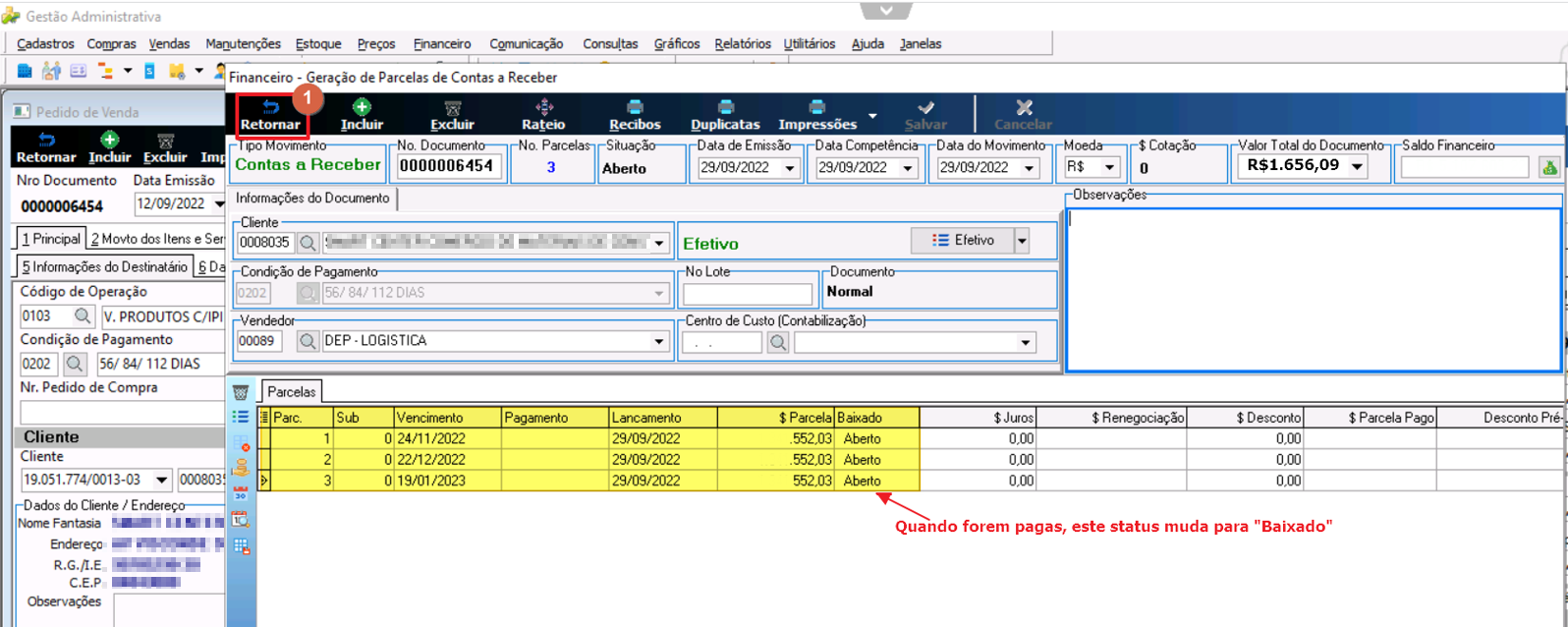Image resolution: width=1568 pixels, height=627 pixels.
Task: Open Recibos printer icon
Action: click(635, 107)
